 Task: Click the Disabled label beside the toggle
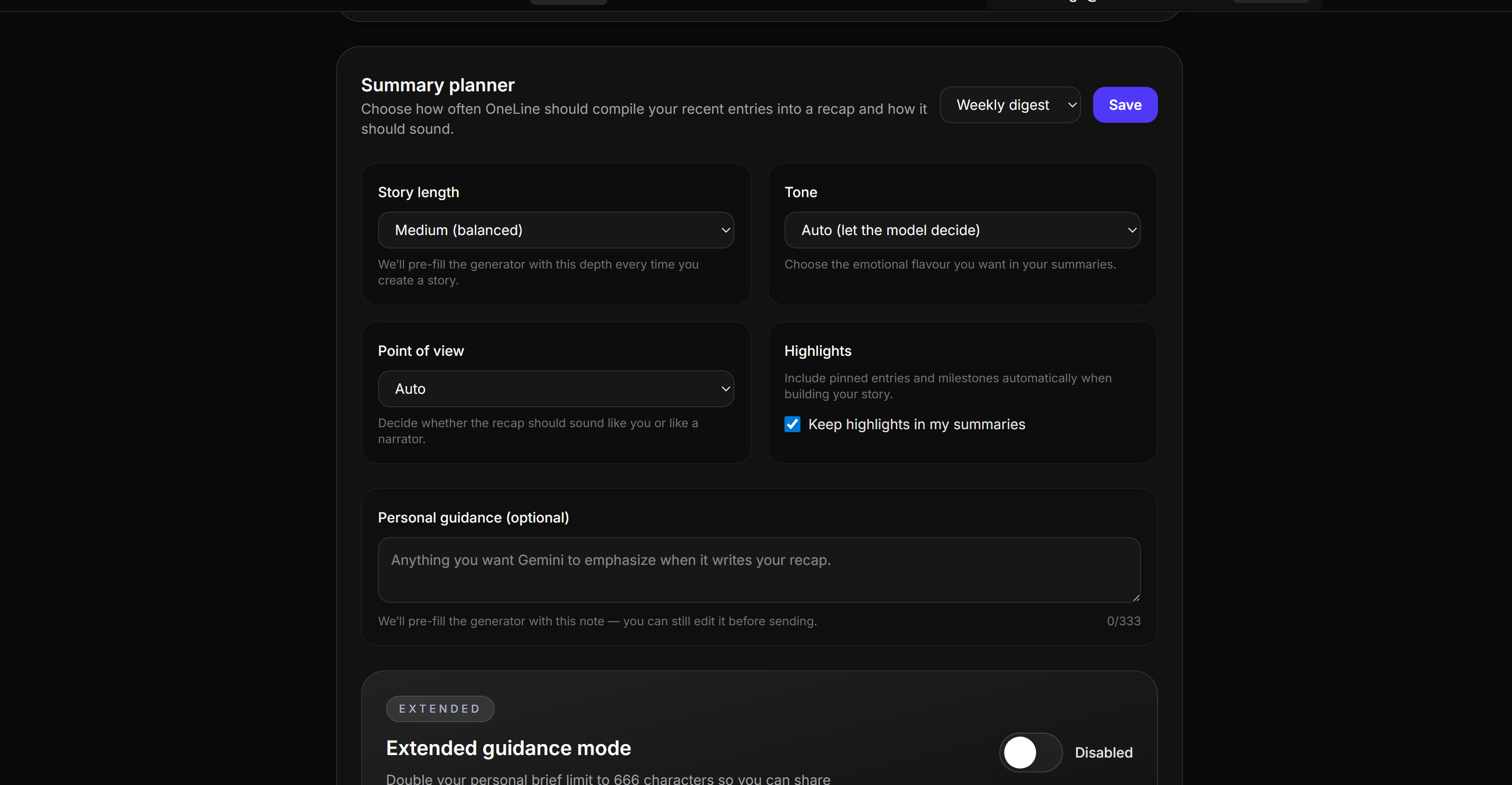coord(1103,752)
